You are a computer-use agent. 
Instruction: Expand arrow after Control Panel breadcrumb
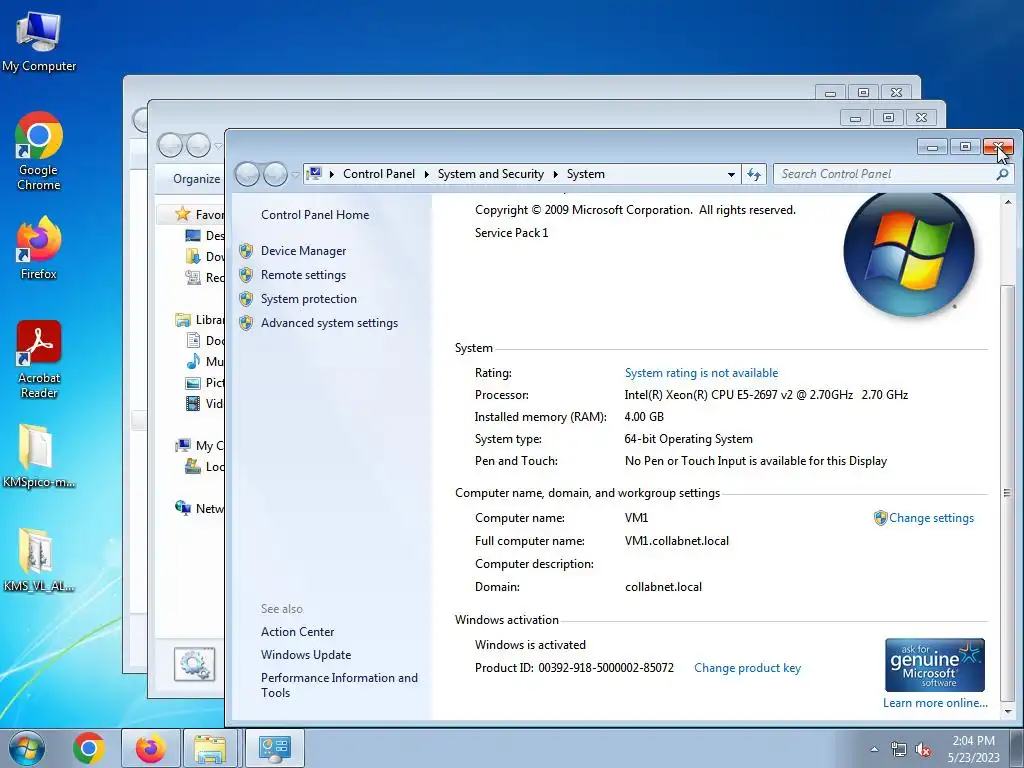pyautogui.click(x=426, y=174)
